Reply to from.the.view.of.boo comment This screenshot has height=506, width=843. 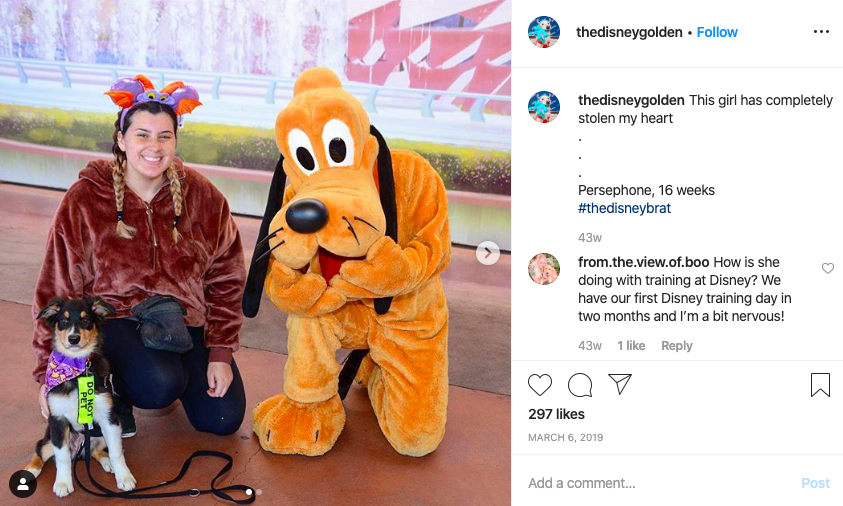pyautogui.click(x=676, y=346)
